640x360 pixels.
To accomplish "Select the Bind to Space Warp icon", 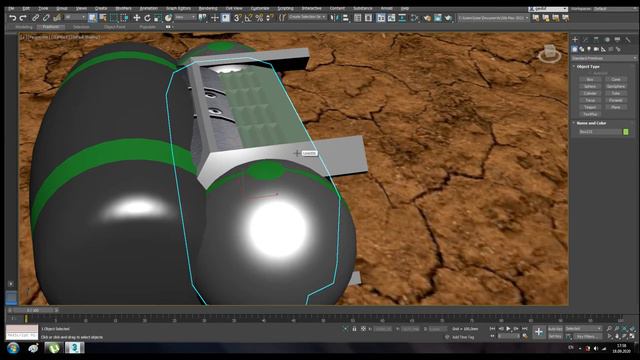I will click(57, 18).
